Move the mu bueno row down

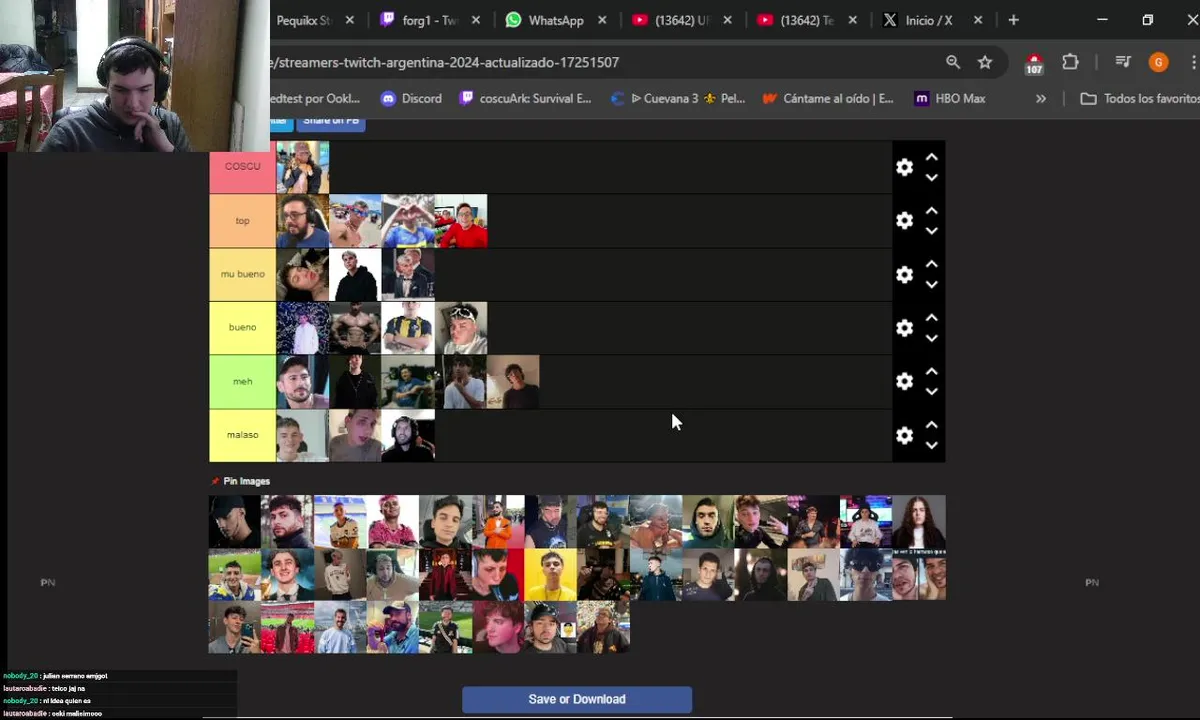[931, 284]
